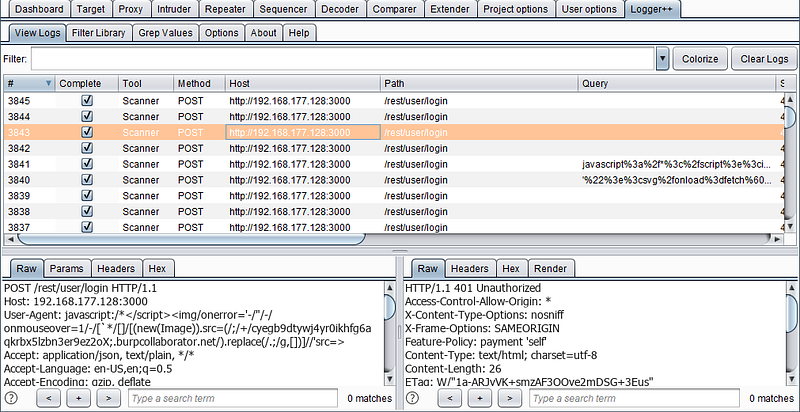Open the About sub-tab
This screenshot has width=800, height=412.
pos(263,33)
